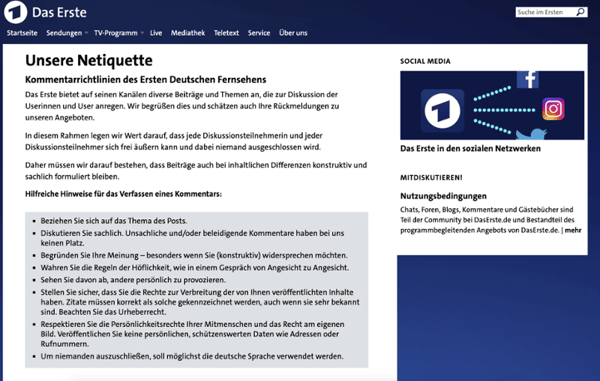This screenshot has height=381, width=600.
Task: Click paragraph starting 'In diesem Rahmen legen wir Wert'
Action: click(174, 141)
